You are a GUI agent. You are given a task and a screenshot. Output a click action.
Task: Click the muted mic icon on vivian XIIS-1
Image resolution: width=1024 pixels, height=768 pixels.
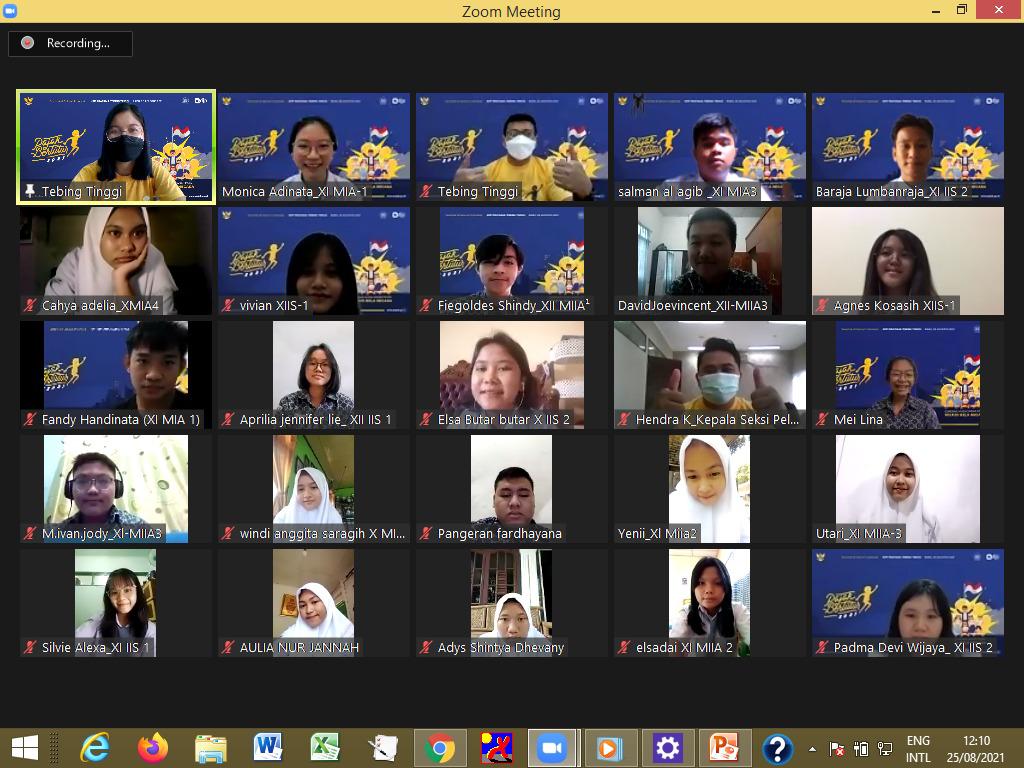[229, 306]
